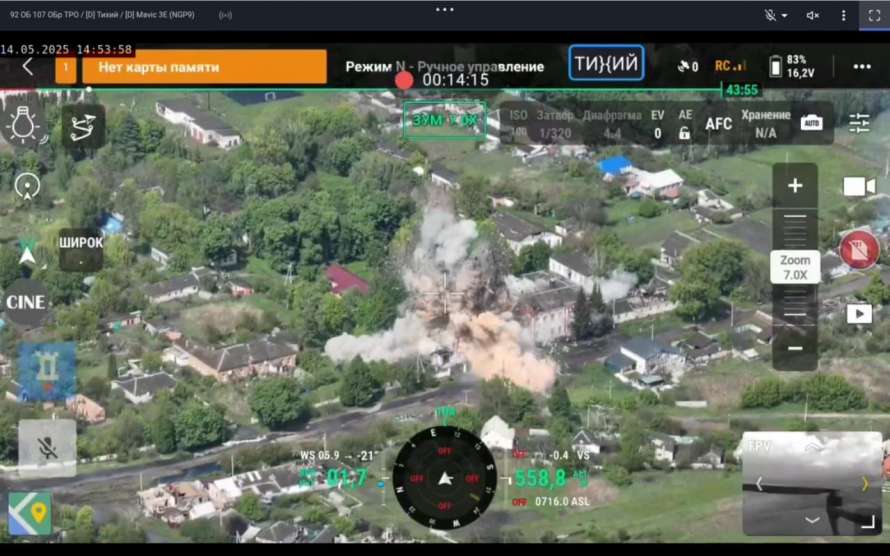Zoom in with the plus button

795,186
